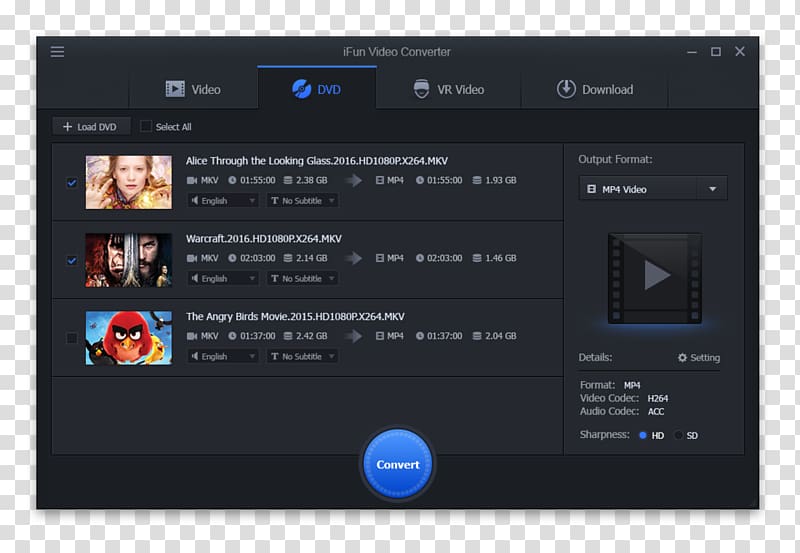The image size is (800, 553).
Task: Click the MP4 output format icon on Warcraft row
Action: (x=380, y=258)
